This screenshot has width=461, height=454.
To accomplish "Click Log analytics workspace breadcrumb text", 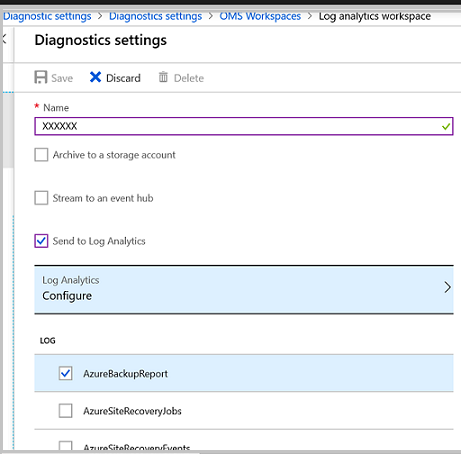I will 375,16.
